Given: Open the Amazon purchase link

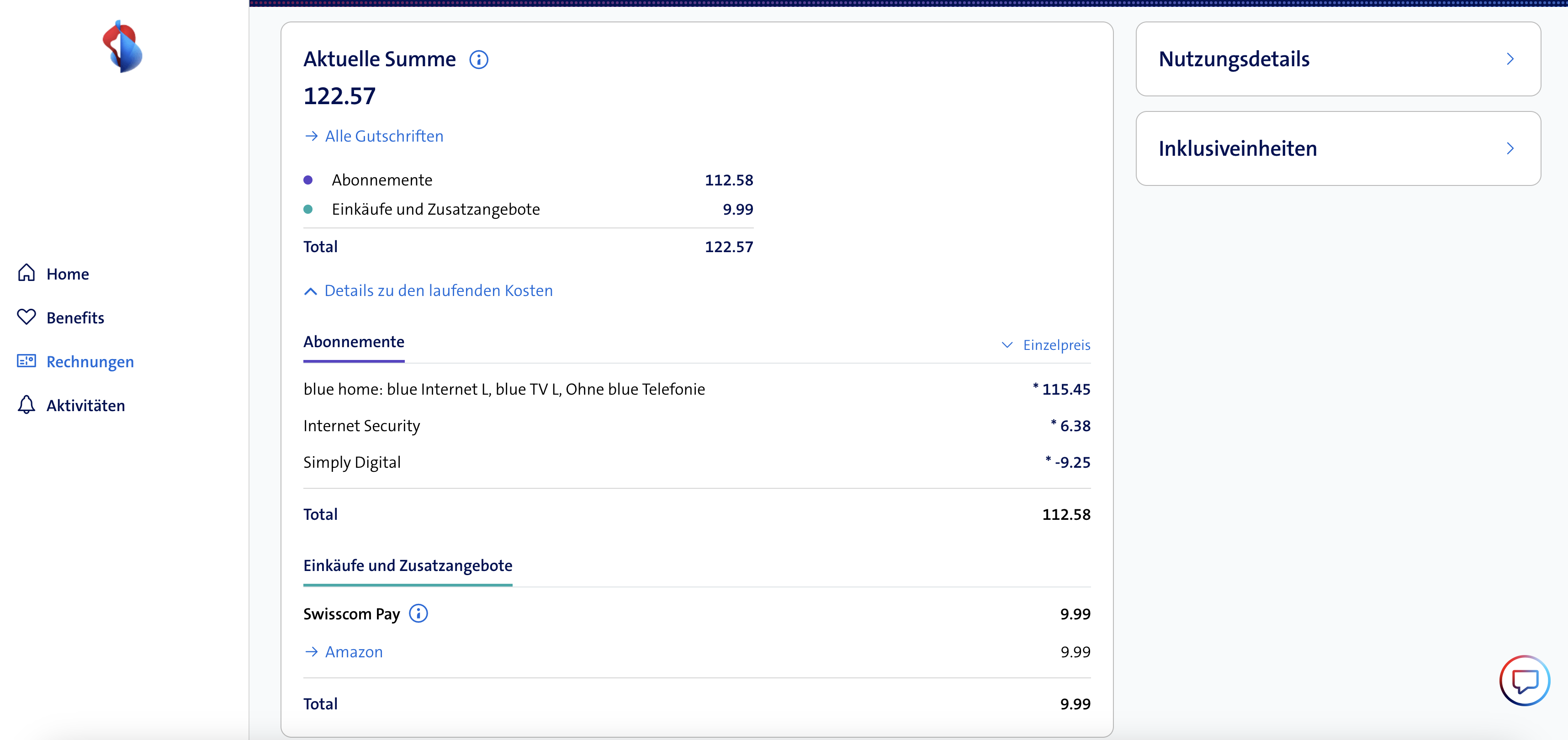Looking at the screenshot, I should pyautogui.click(x=354, y=652).
